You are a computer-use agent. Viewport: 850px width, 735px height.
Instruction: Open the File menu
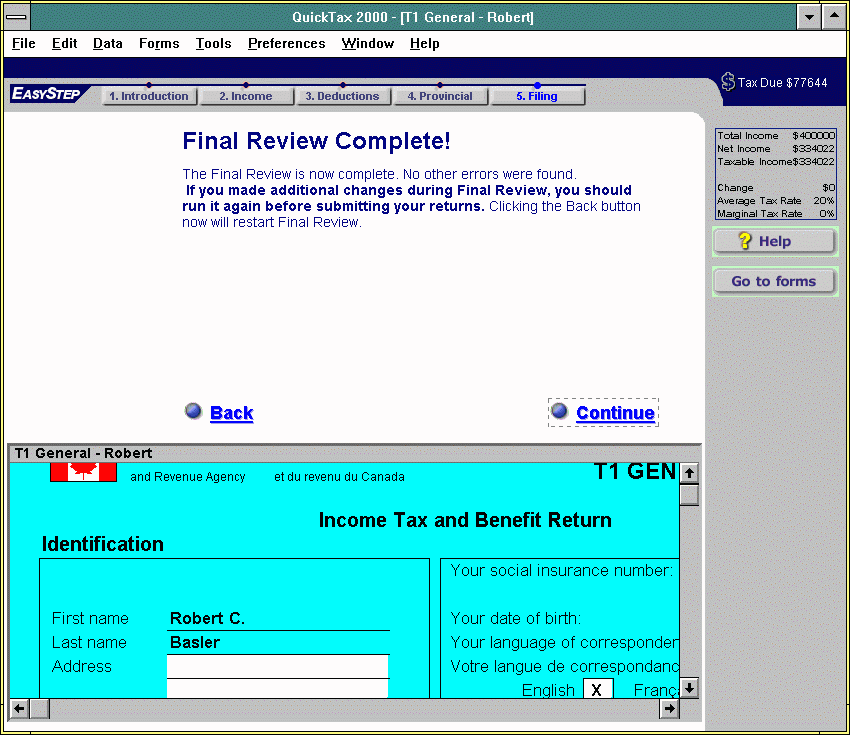[24, 44]
